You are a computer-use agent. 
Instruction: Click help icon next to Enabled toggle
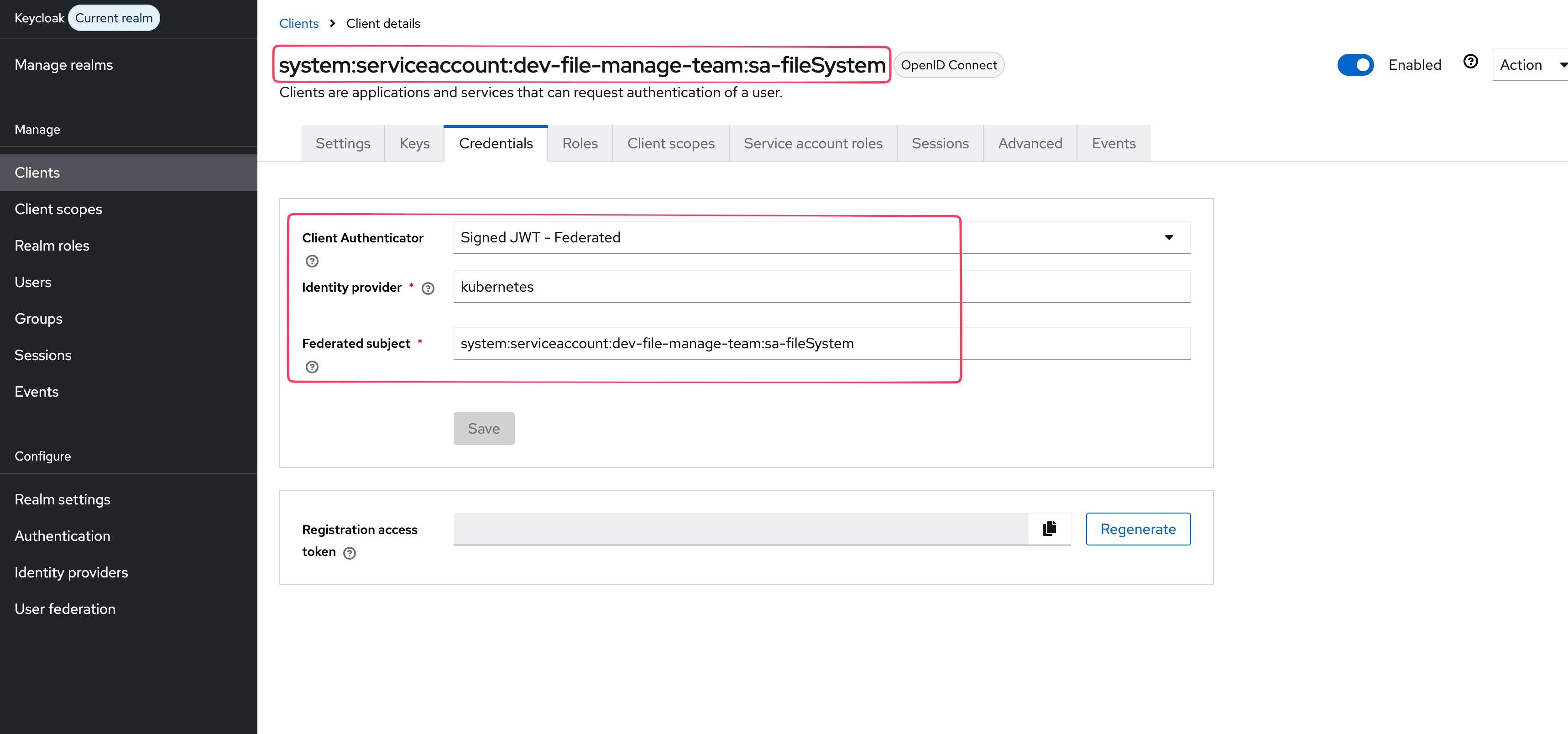click(x=1470, y=62)
